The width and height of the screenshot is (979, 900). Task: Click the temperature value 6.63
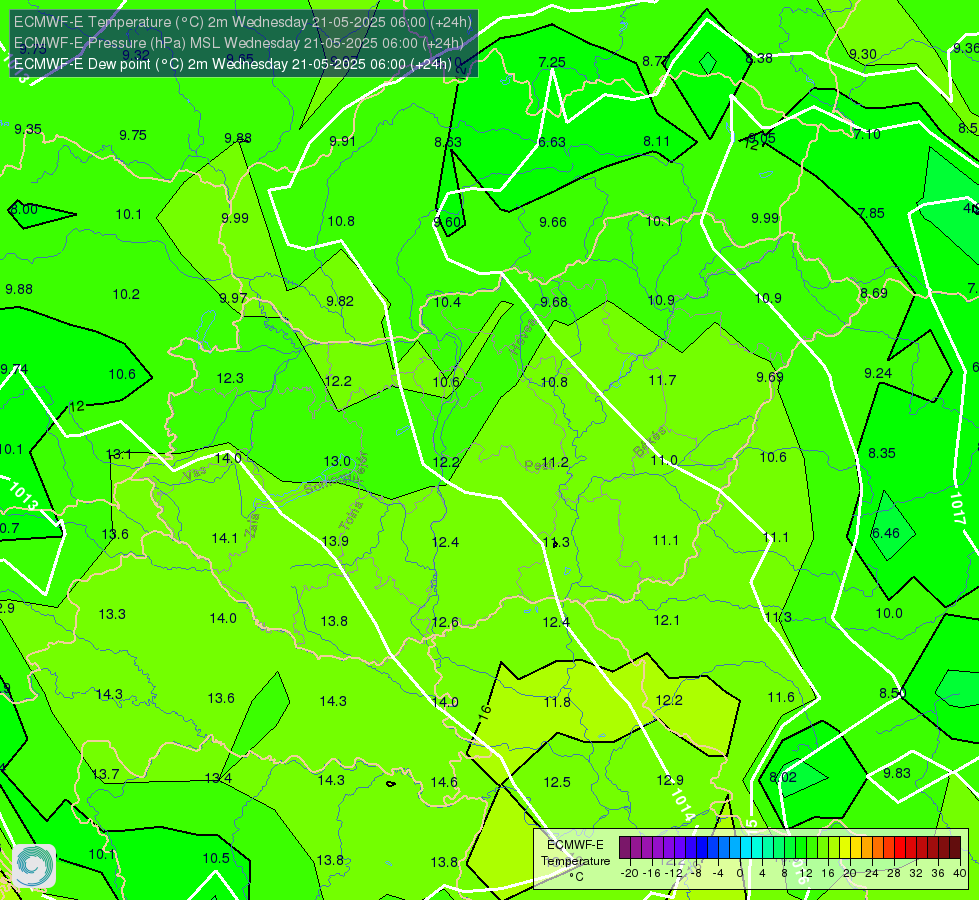tap(552, 142)
